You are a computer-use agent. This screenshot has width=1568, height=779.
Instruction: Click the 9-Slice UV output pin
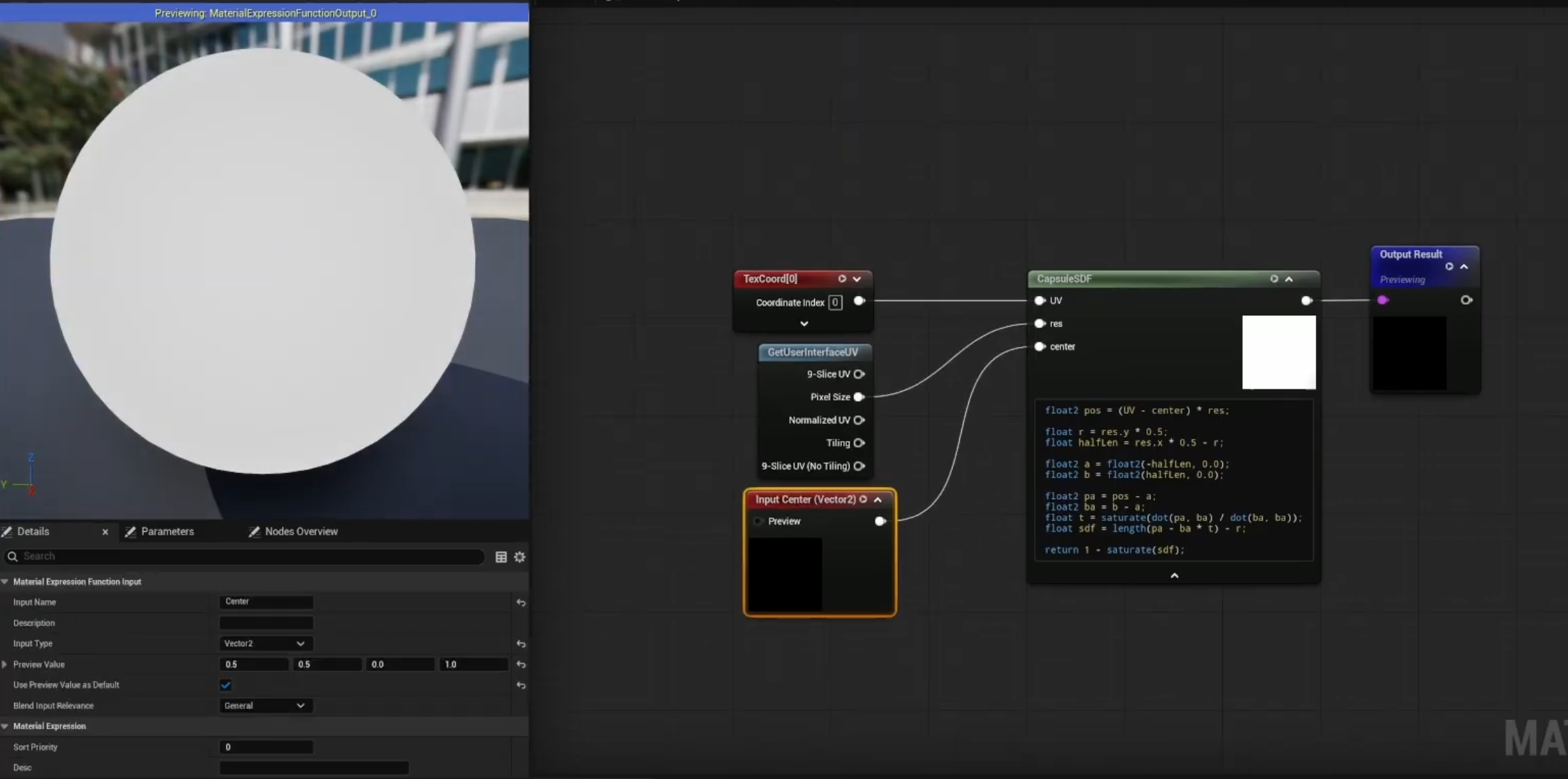coord(859,374)
